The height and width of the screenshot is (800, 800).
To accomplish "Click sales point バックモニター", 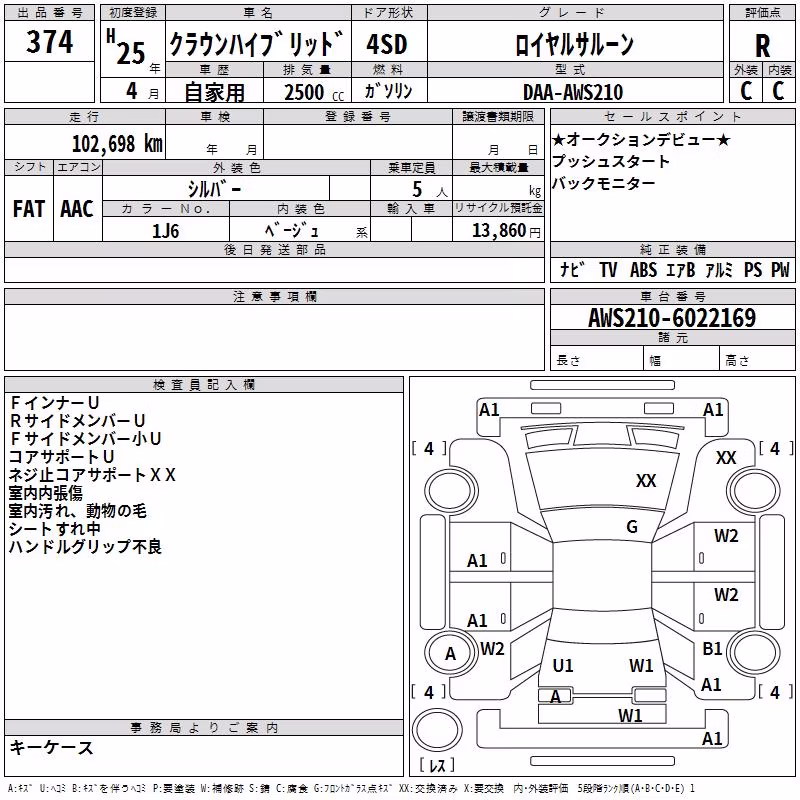I will click(604, 183).
